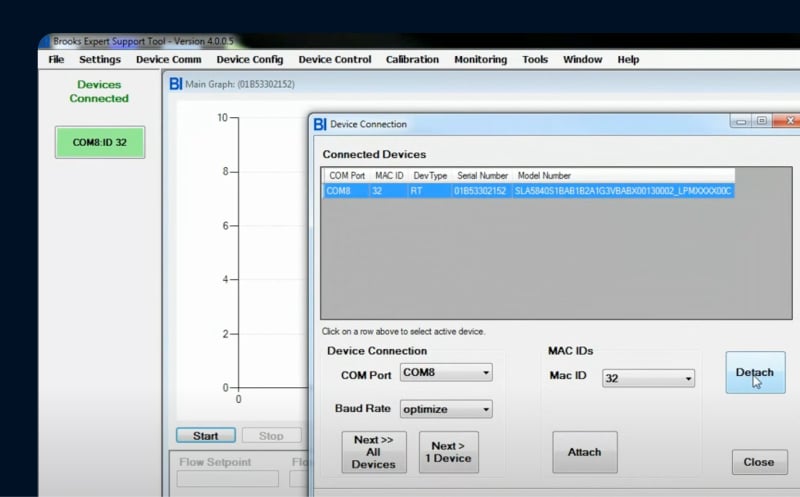Image resolution: width=800 pixels, height=497 pixels.
Task: Click the Device Connection dialog title icon
Action: (320, 124)
